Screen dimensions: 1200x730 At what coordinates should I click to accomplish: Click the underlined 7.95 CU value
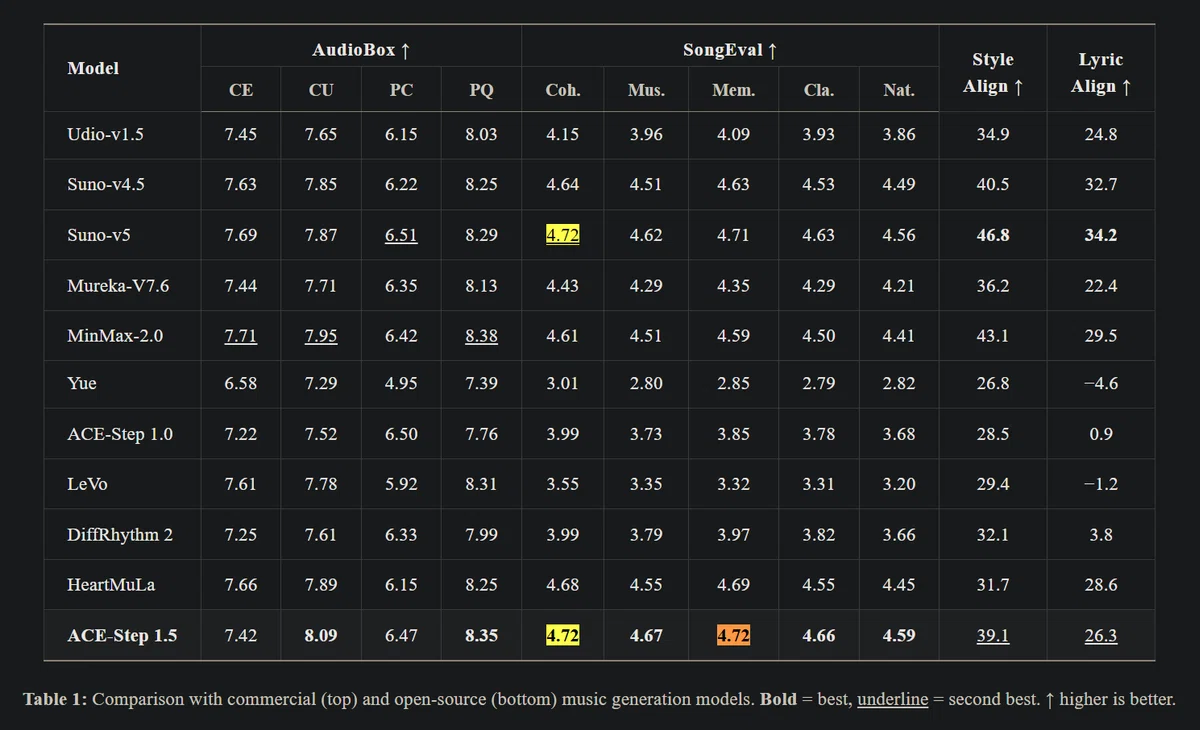(321, 335)
